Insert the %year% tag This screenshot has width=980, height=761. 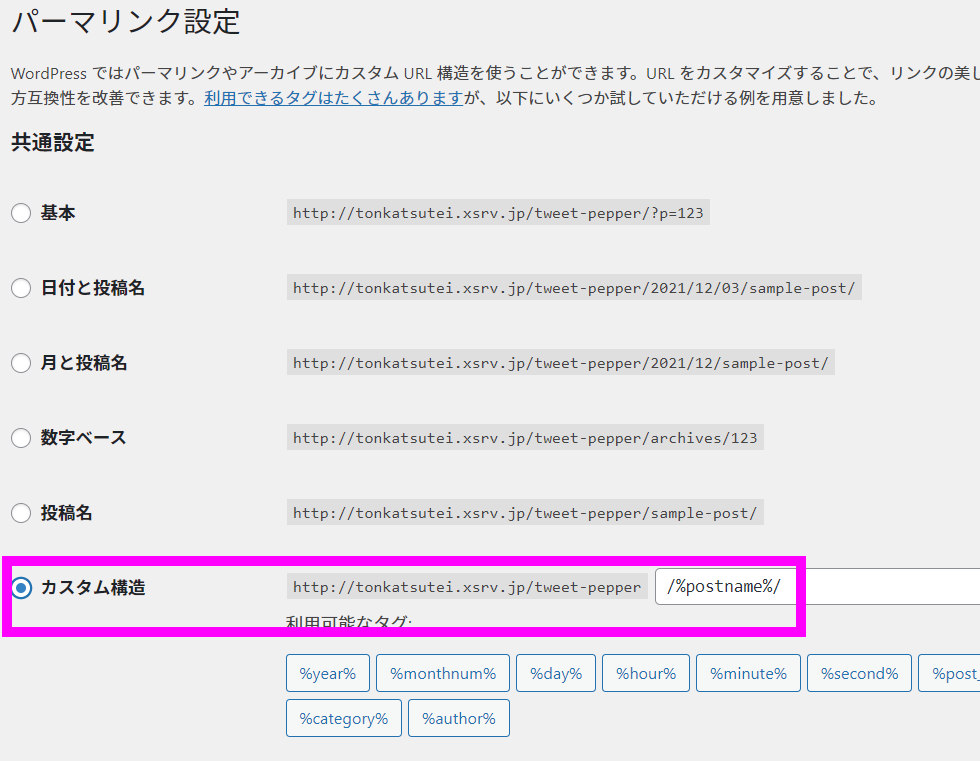pyautogui.click(x=328, y=673)
